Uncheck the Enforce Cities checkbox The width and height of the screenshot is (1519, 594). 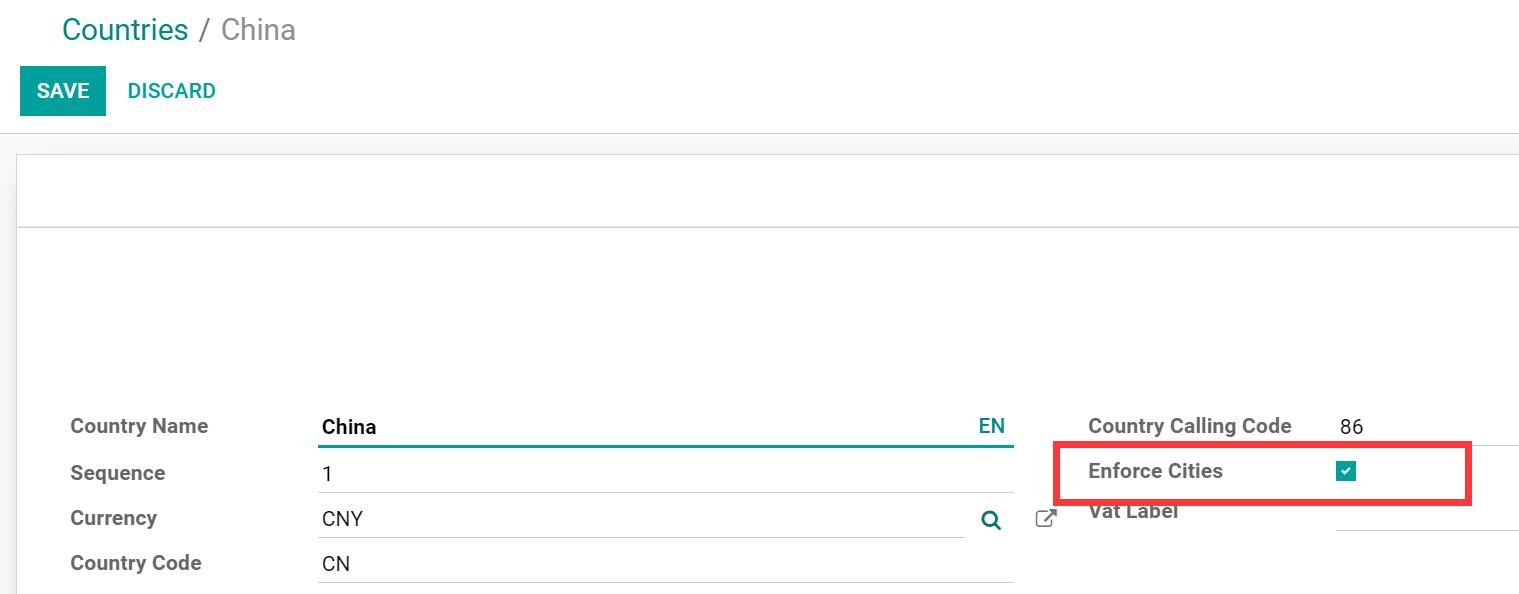point(1345,471)
